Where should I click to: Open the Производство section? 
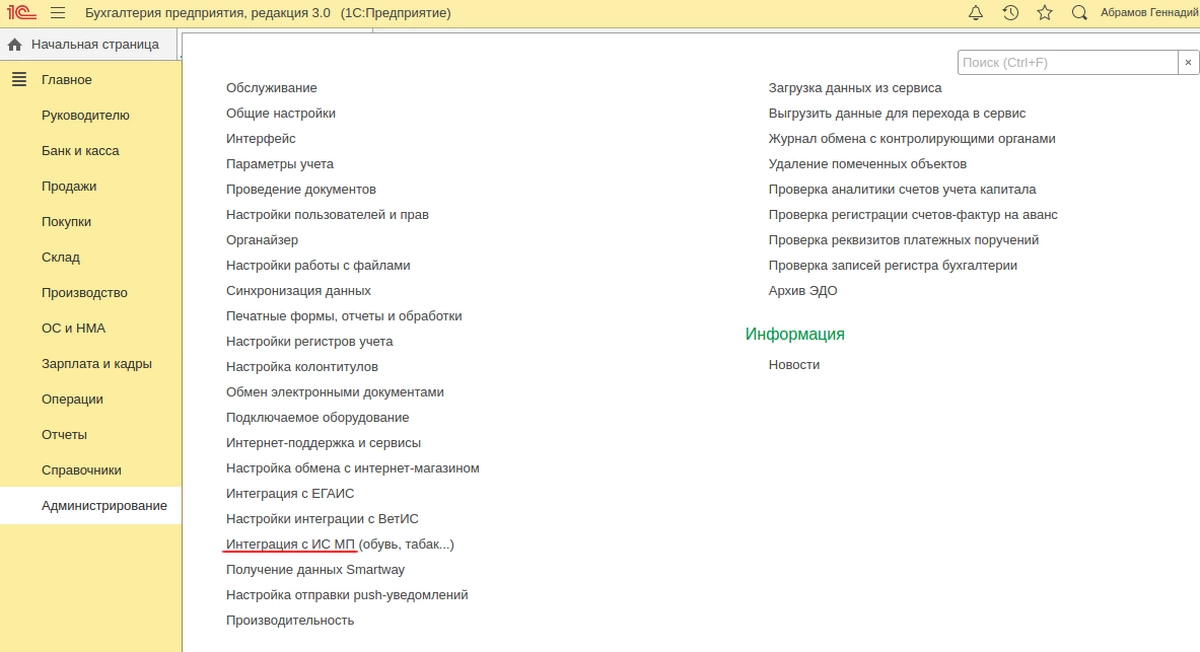pos(84,293)
